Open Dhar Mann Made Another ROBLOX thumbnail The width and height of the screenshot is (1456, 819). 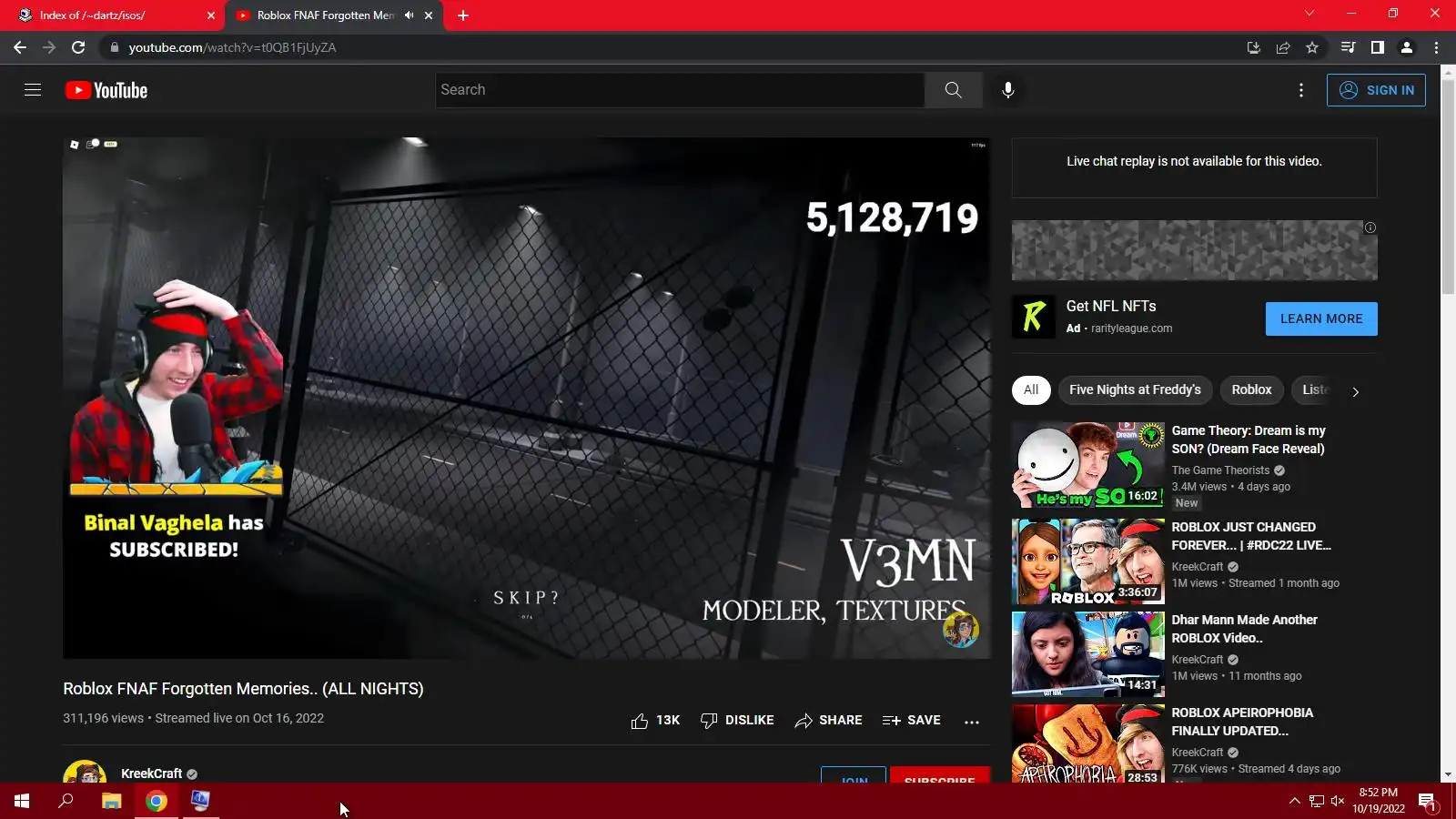(x=1087, y=654)
